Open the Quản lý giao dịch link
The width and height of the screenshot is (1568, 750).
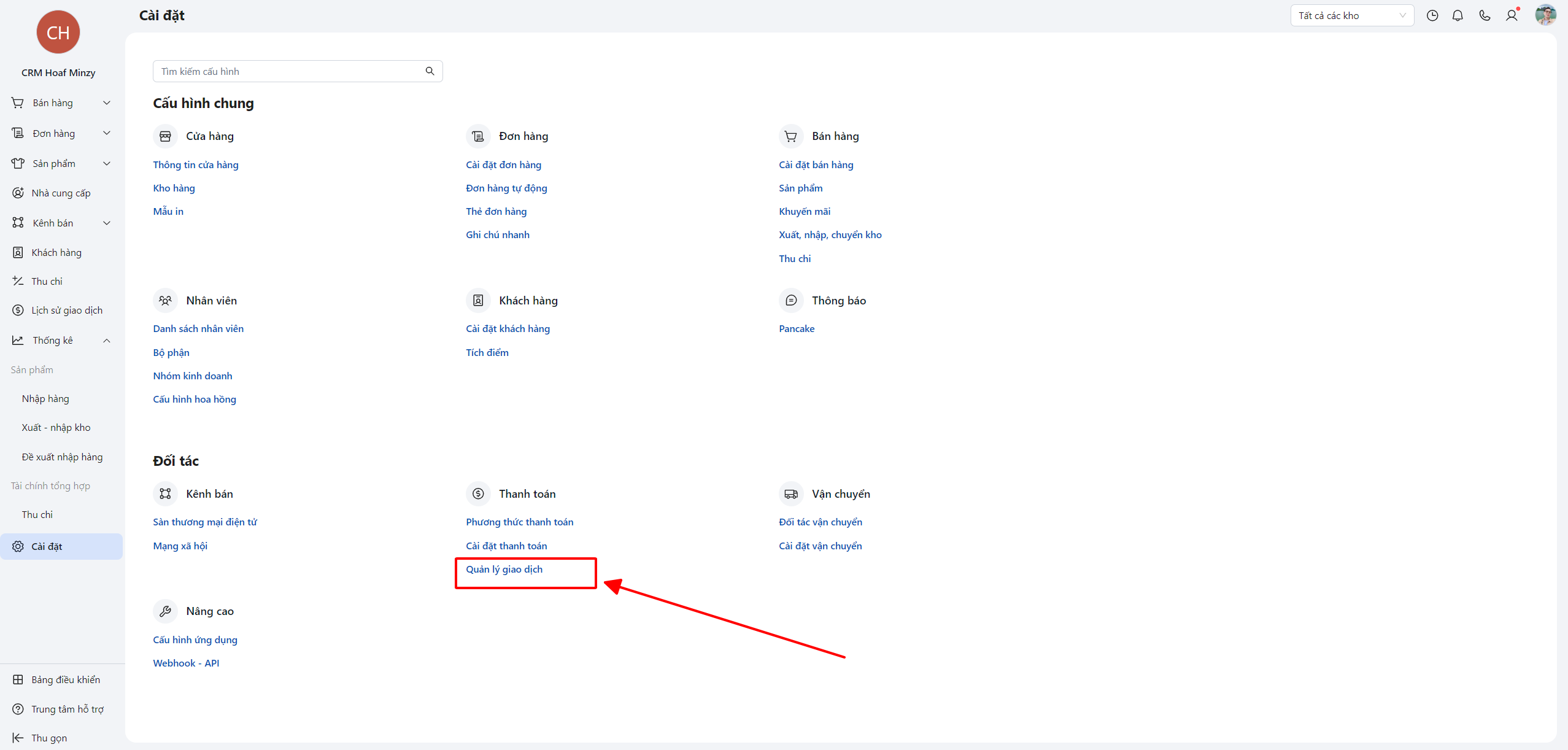(504, 570)
